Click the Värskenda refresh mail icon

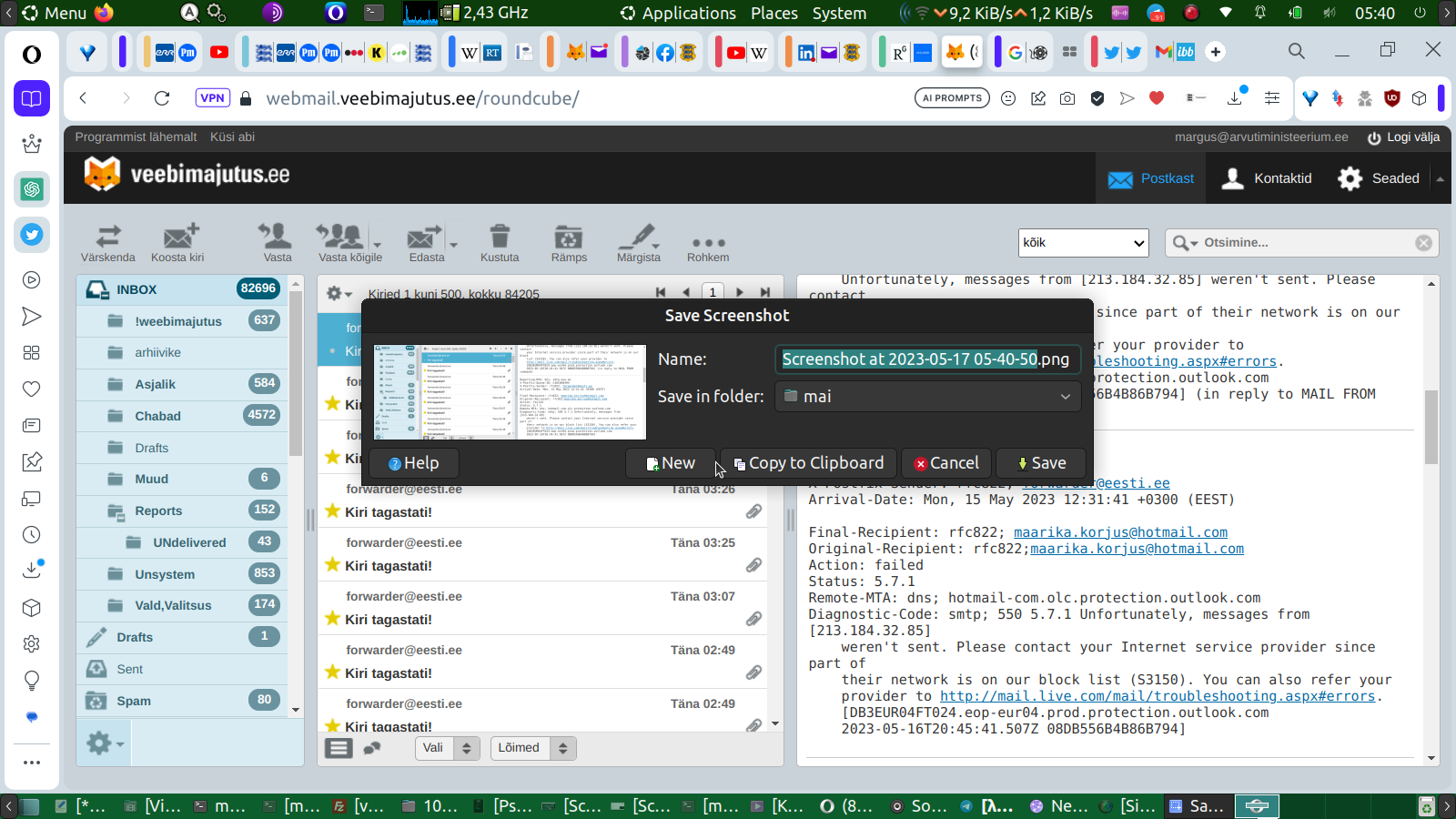coord(107,238)
